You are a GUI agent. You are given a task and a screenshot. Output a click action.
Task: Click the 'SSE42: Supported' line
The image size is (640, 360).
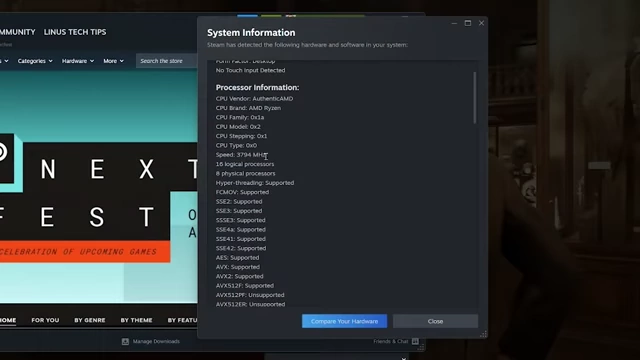click(x=241, y=249)
